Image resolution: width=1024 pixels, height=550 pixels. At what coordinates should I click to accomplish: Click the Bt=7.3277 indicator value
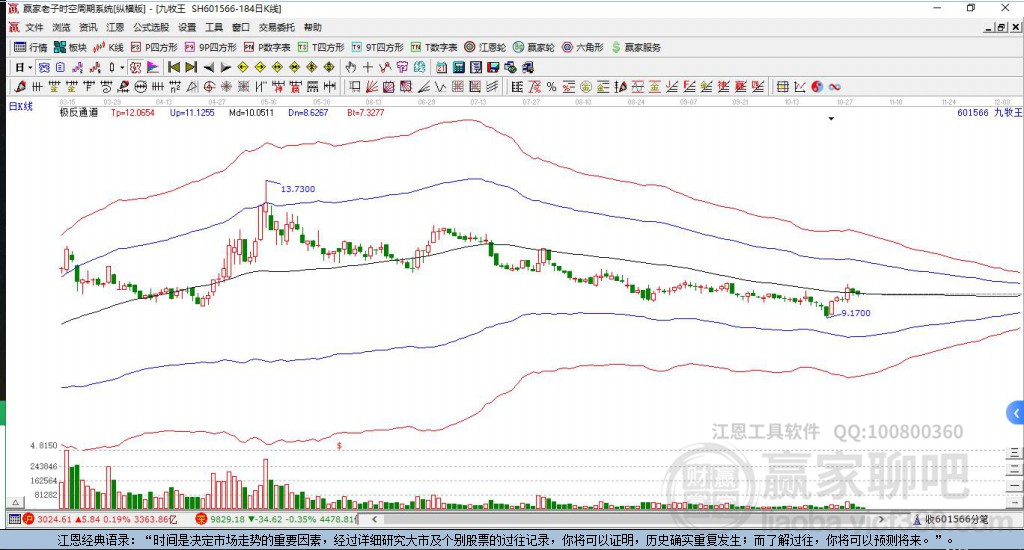[x=366, y=112]
